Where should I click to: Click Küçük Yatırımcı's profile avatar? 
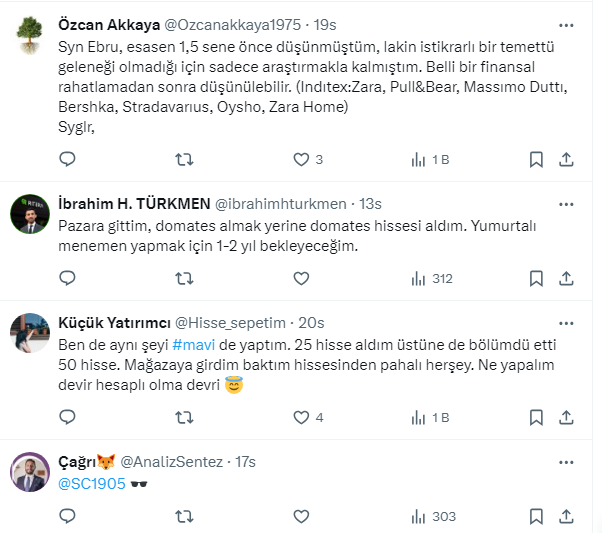[31, 333]
